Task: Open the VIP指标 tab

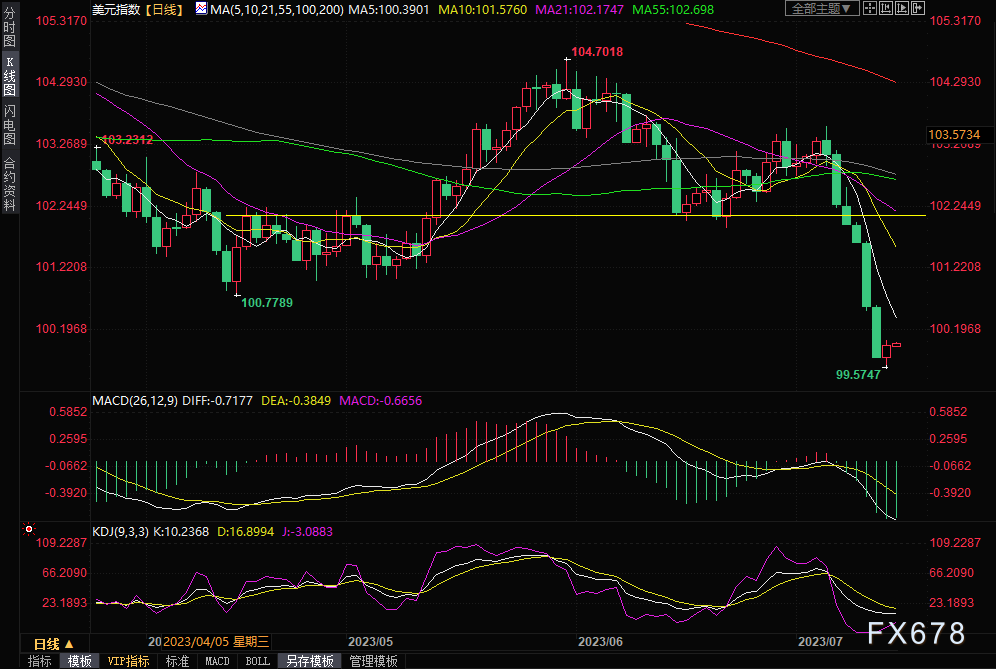Action: pos(128,661)
